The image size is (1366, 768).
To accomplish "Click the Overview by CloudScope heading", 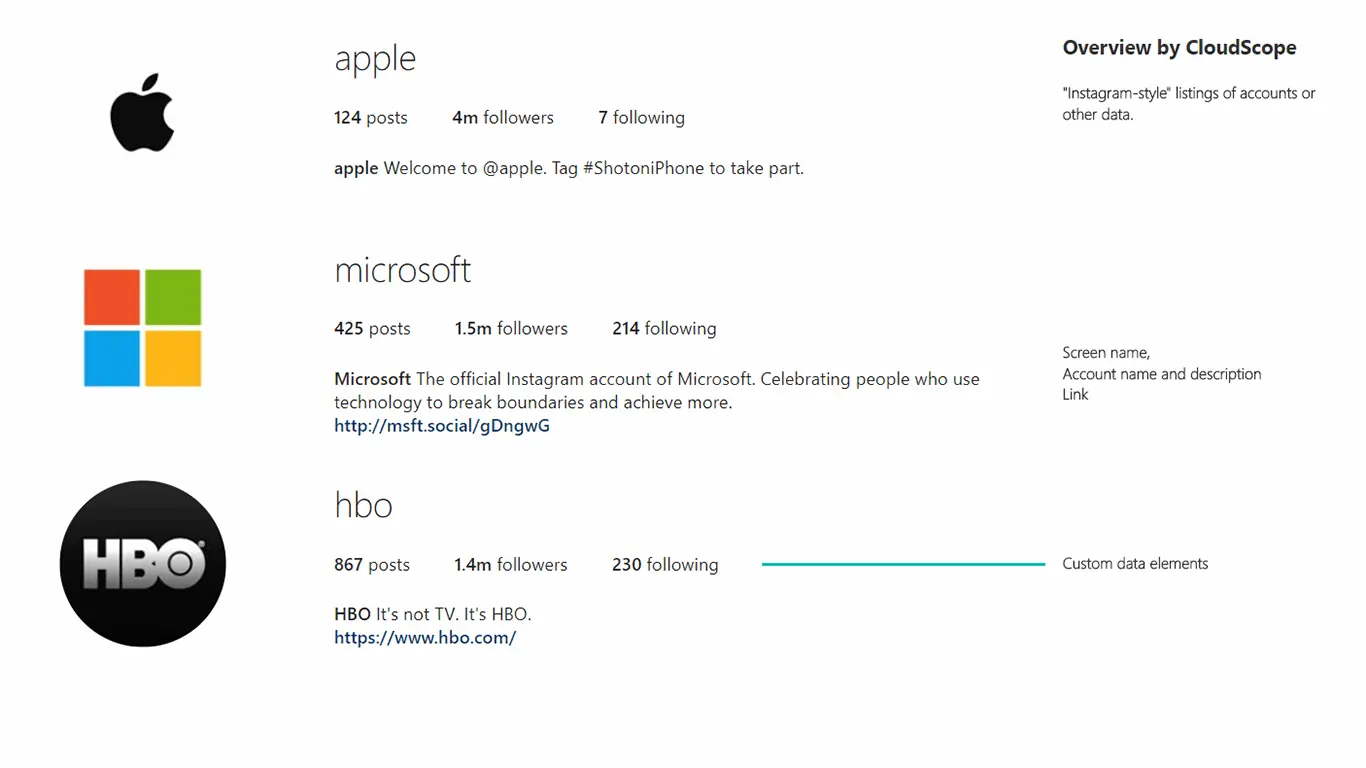I will [1179, 48].
